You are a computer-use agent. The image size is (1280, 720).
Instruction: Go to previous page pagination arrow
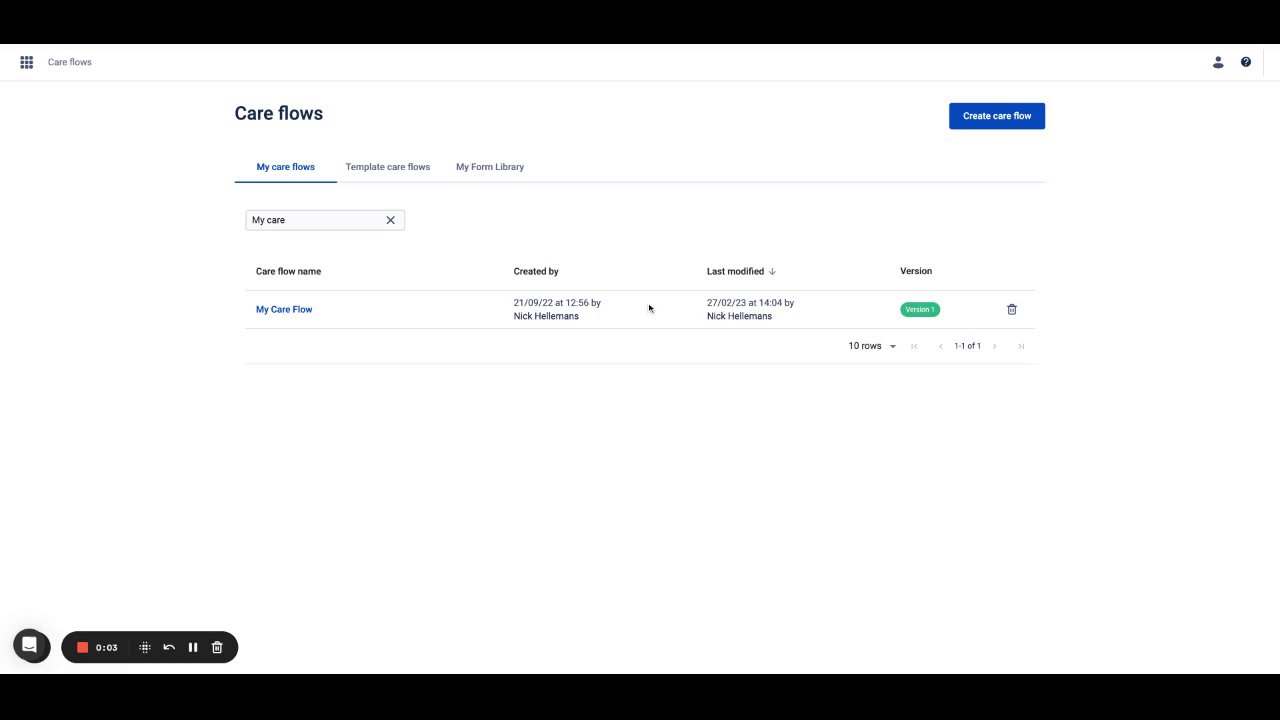(940, 346)
